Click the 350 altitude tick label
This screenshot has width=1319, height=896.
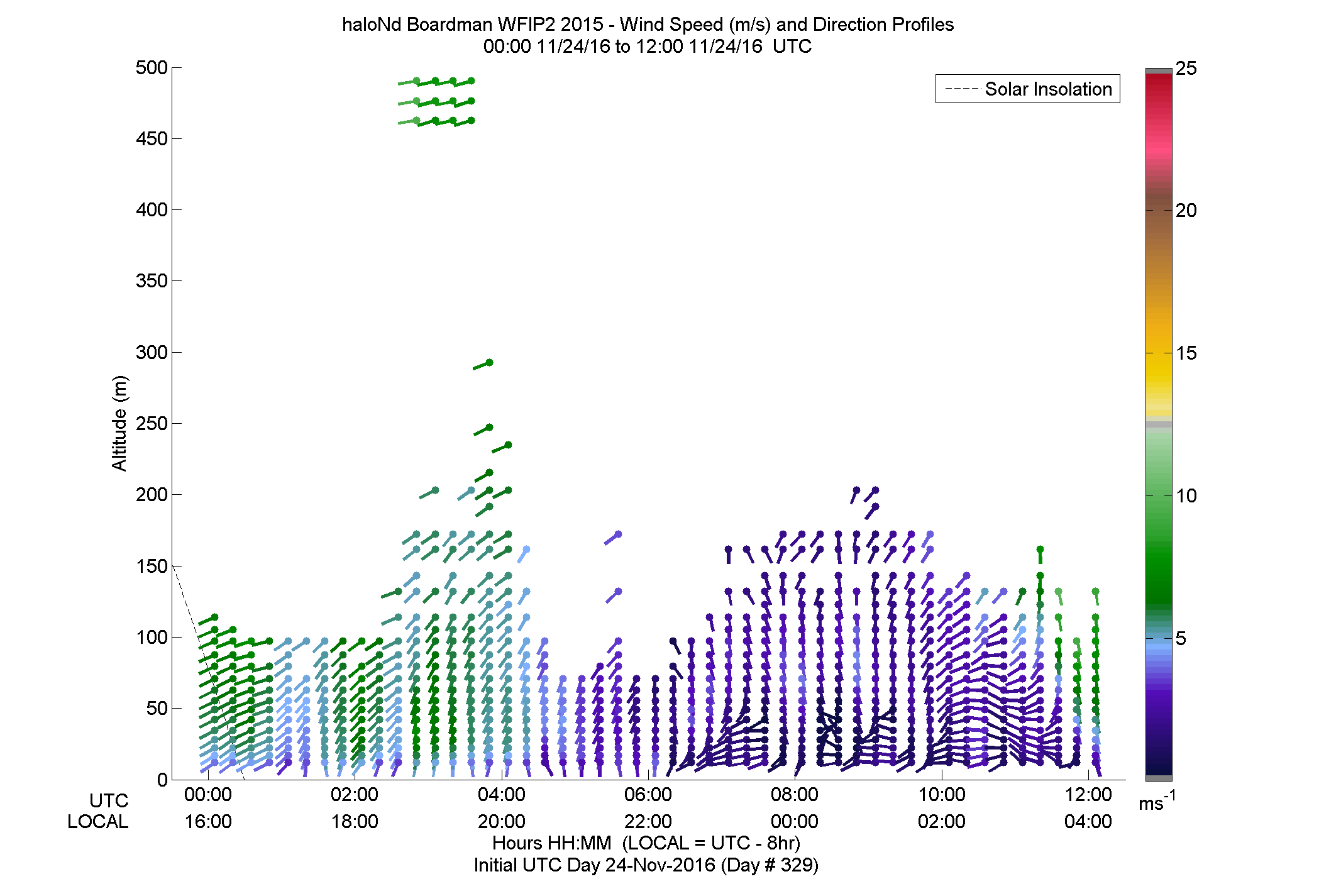click(152, 280)
